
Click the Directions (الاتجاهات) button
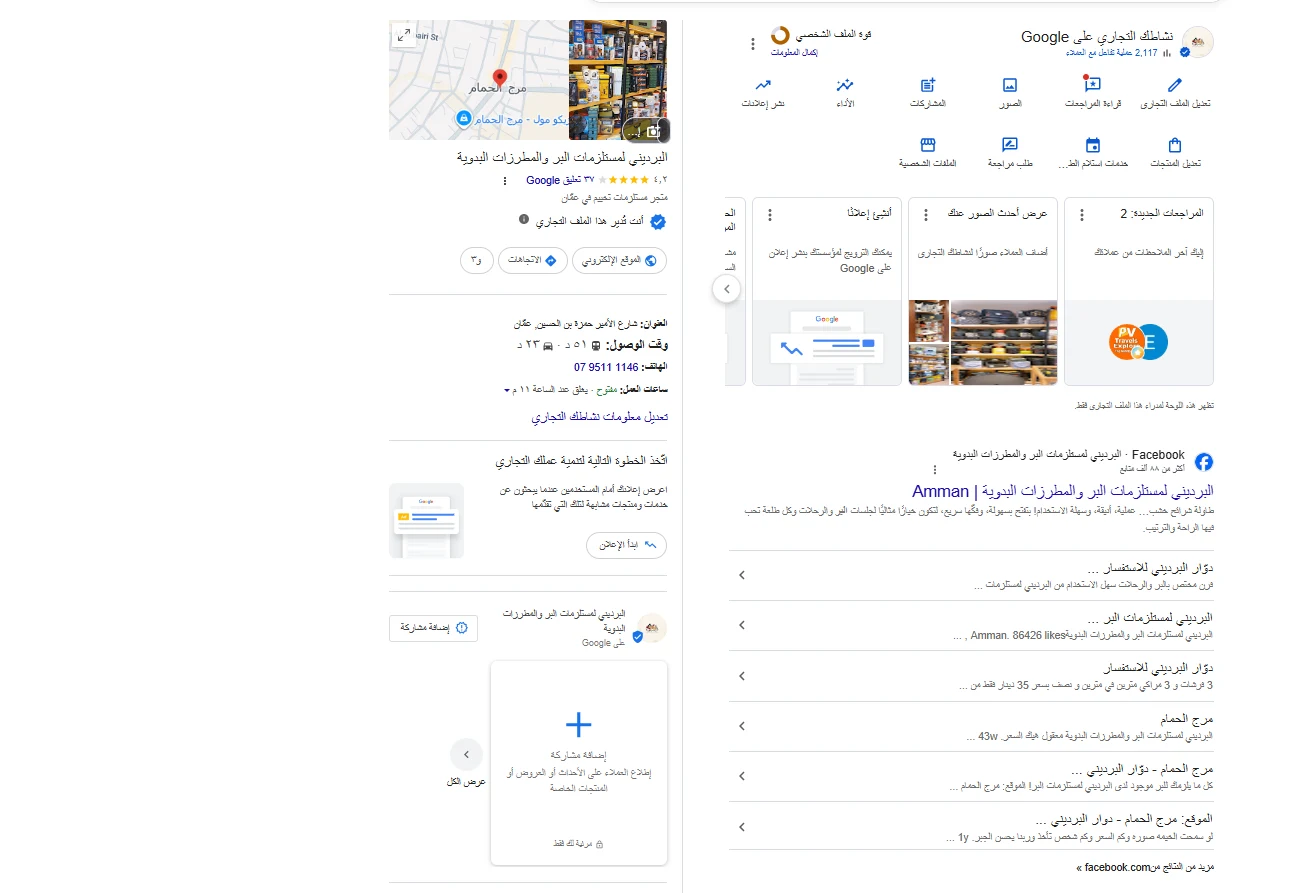tap(531, 260)
